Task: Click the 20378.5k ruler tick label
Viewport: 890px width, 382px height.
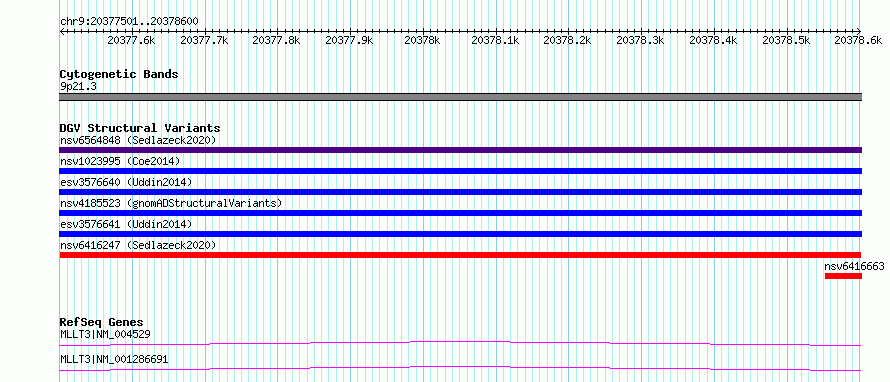Action: point(786,40)
